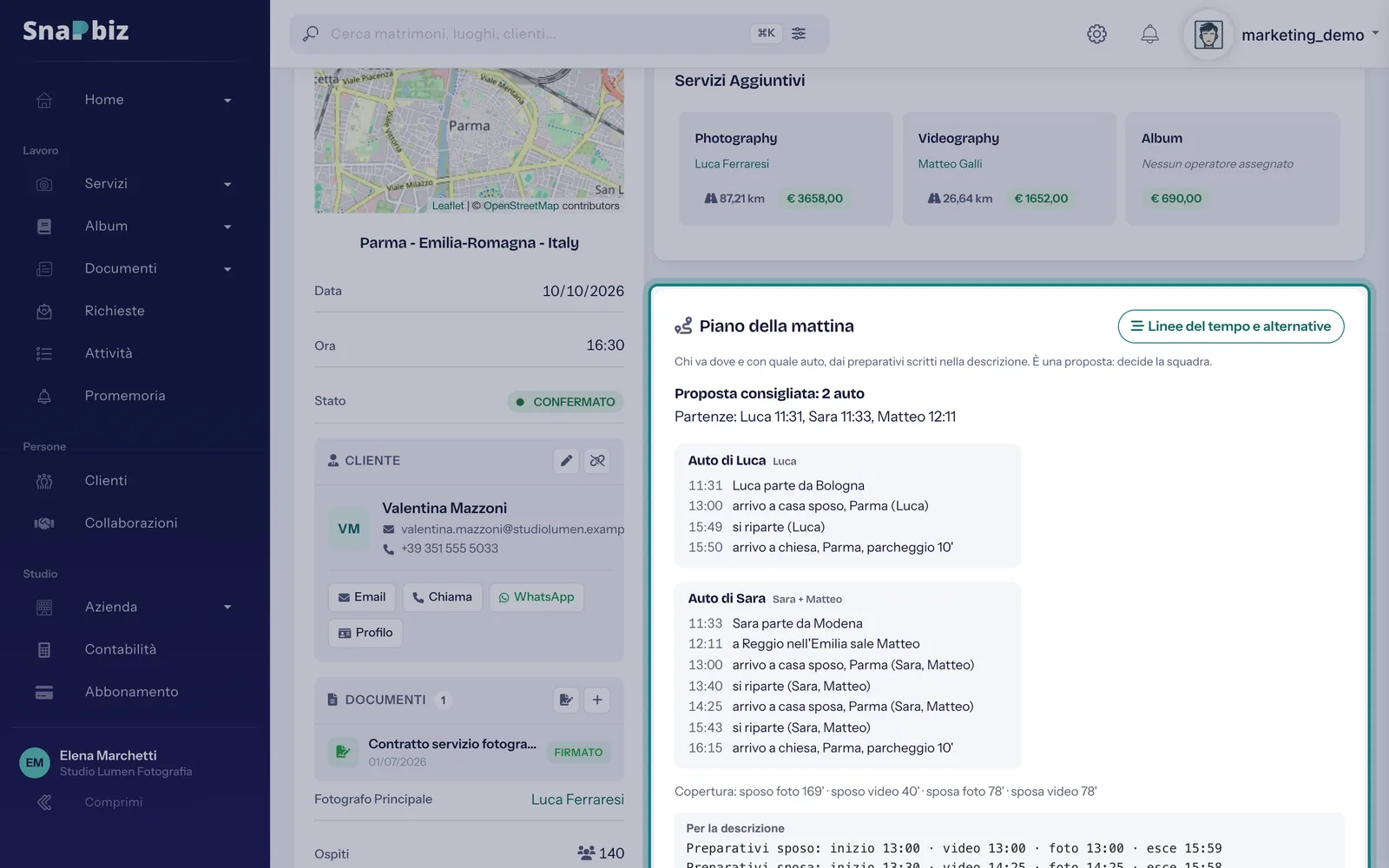Expand the Home menu chevron
The width and height of the screenshot is (1389, 868).
click(x=227, y=101)
